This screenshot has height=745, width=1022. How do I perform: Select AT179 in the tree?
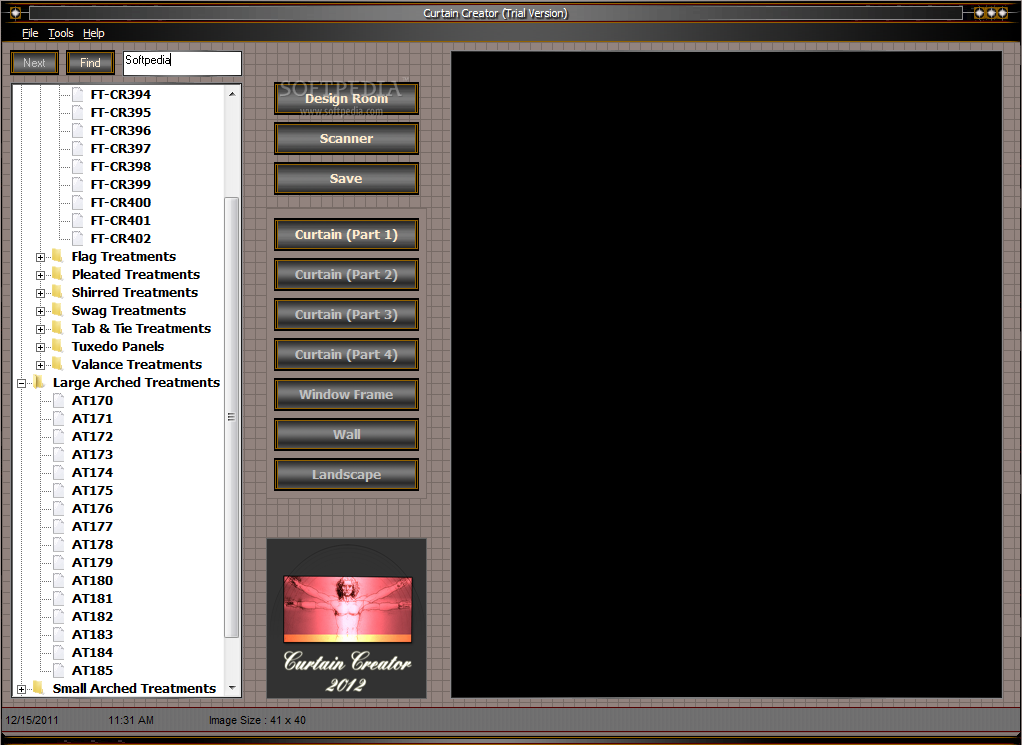point(92,562)
